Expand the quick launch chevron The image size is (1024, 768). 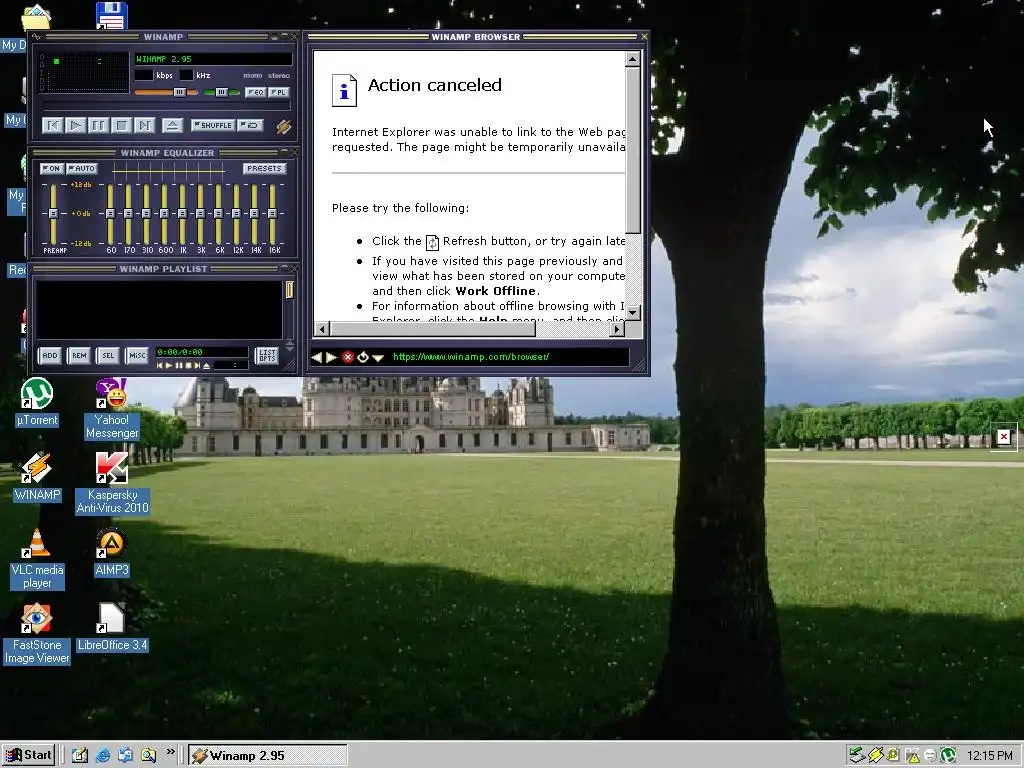(x=170, y=752)
